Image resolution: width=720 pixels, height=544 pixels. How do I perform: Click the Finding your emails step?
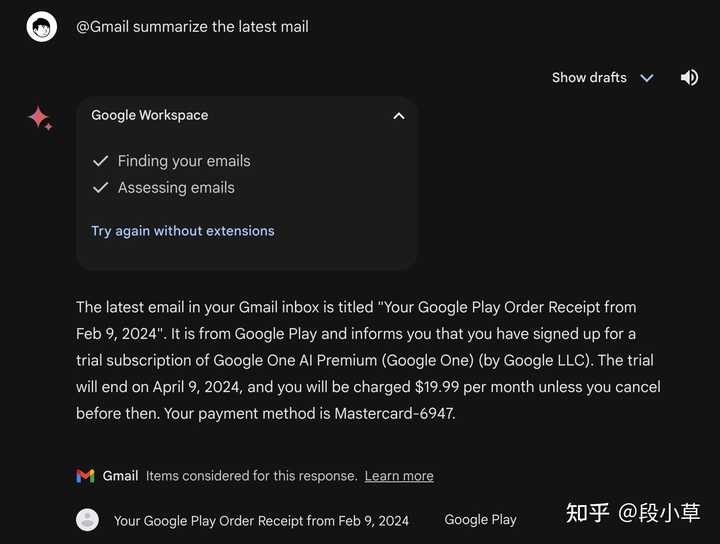184,161
